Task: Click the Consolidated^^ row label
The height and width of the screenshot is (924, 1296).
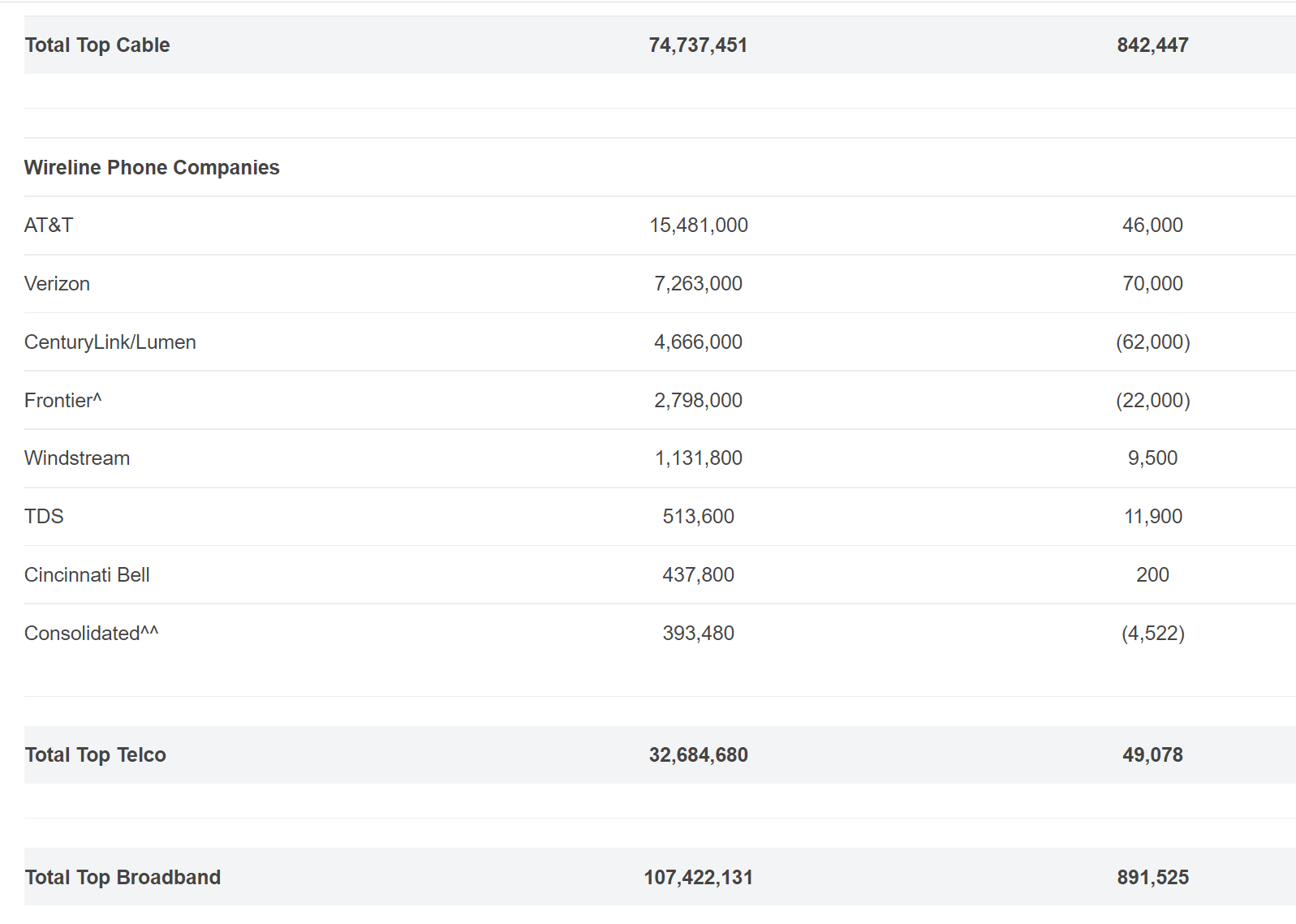Action: coord(91,634)
